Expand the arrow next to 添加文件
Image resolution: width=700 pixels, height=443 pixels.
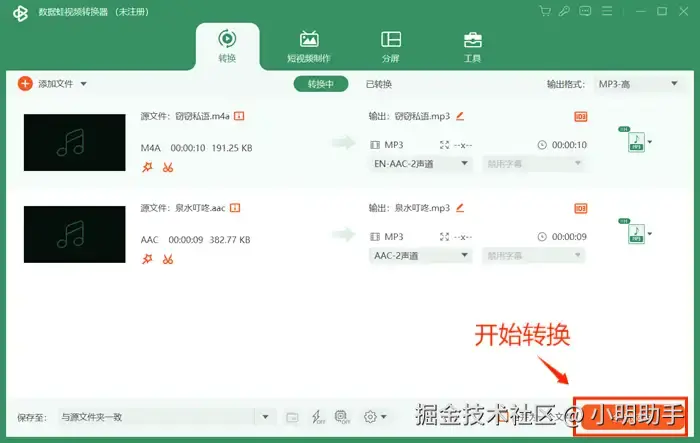83,84
